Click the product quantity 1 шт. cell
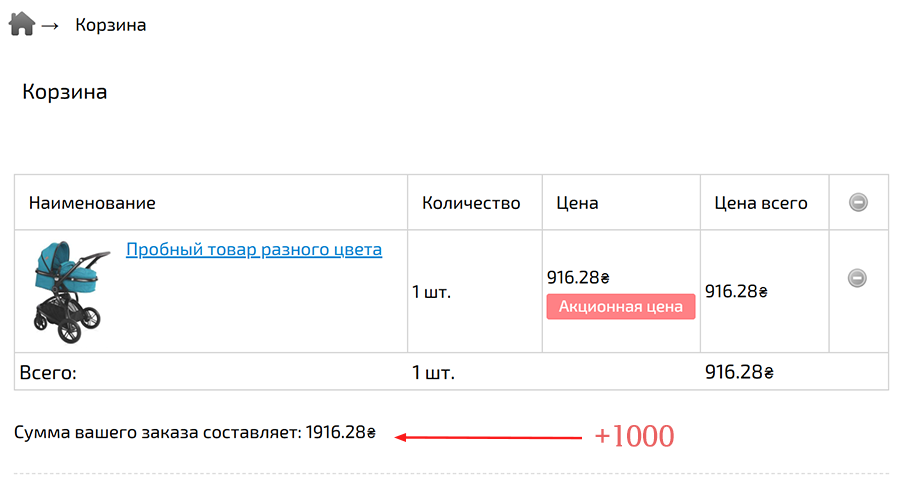The image size is (900, 485). (432, 292)
